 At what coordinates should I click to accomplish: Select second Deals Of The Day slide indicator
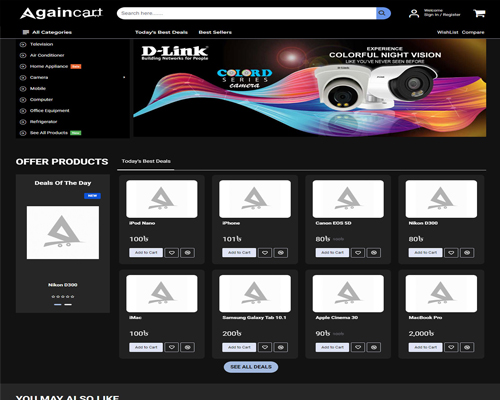[x=68, y=305]
